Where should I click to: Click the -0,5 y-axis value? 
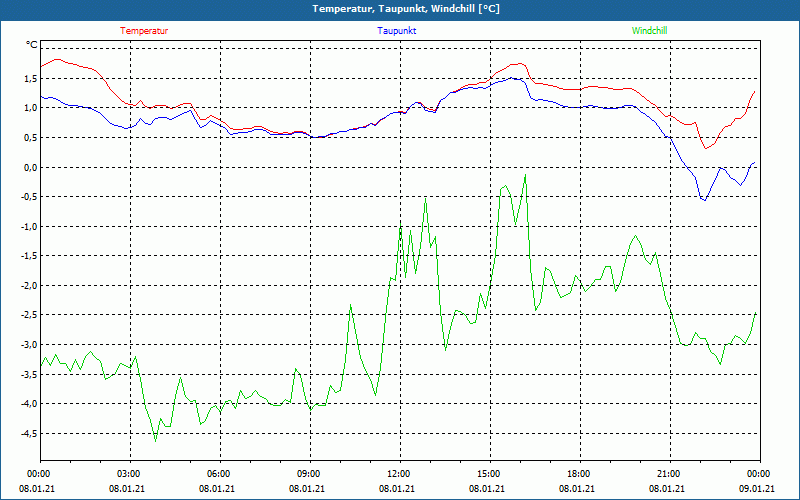coord(29,196)
